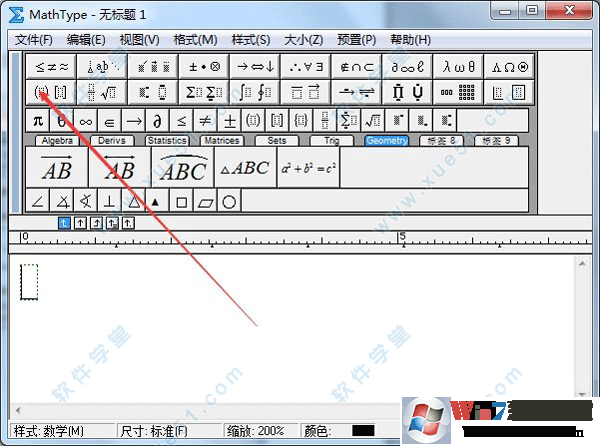600x446 pixels.
Task: Insert the partial derivative symbol
Action: click(157, 121)
